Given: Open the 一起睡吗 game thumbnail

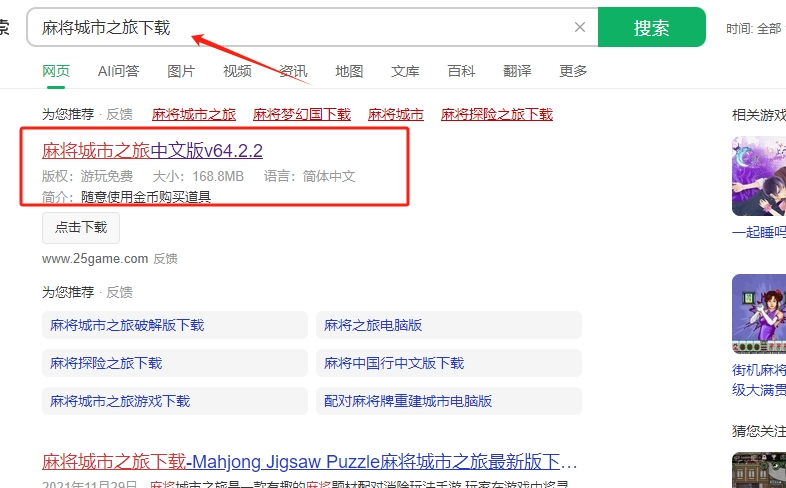Looking at the screenshot, I should (x=759, y=176).
